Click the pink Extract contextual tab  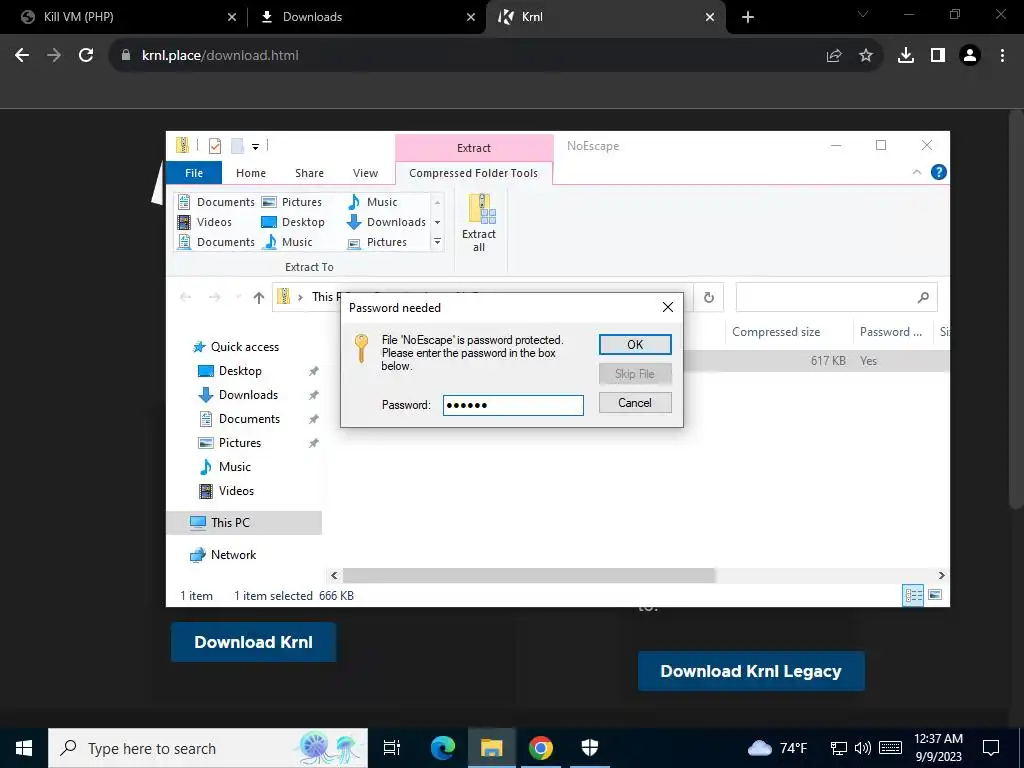pyautogui.click(x=474, y=148)
